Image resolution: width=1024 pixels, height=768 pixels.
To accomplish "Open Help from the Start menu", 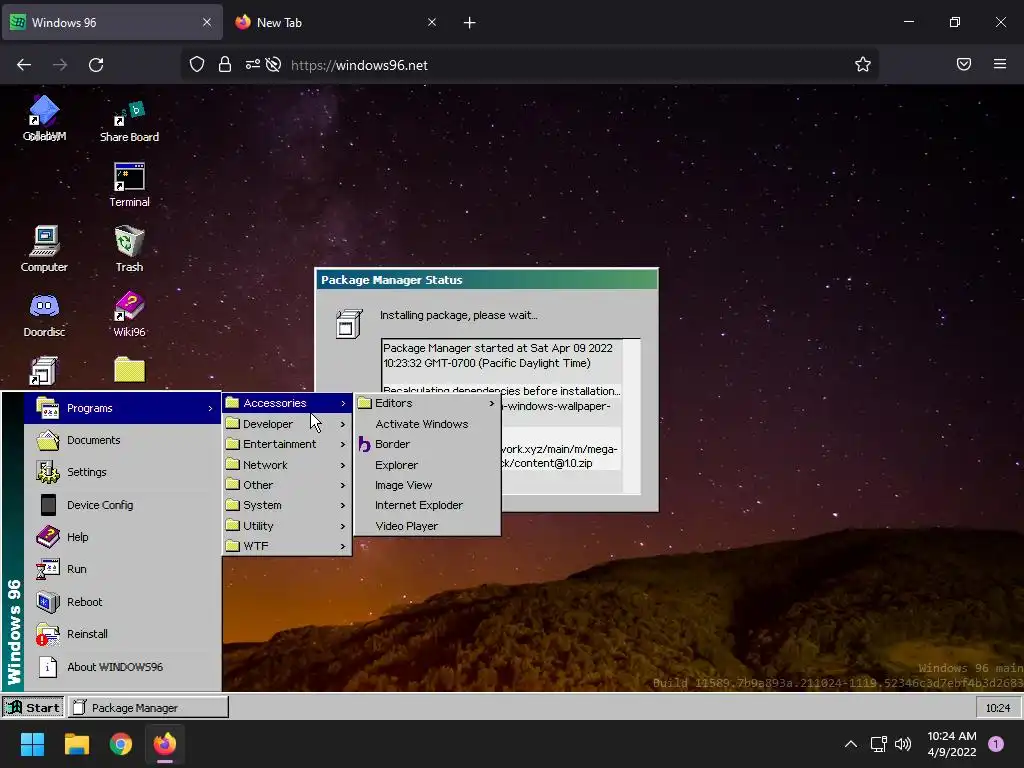I will [x=123, y=537].
